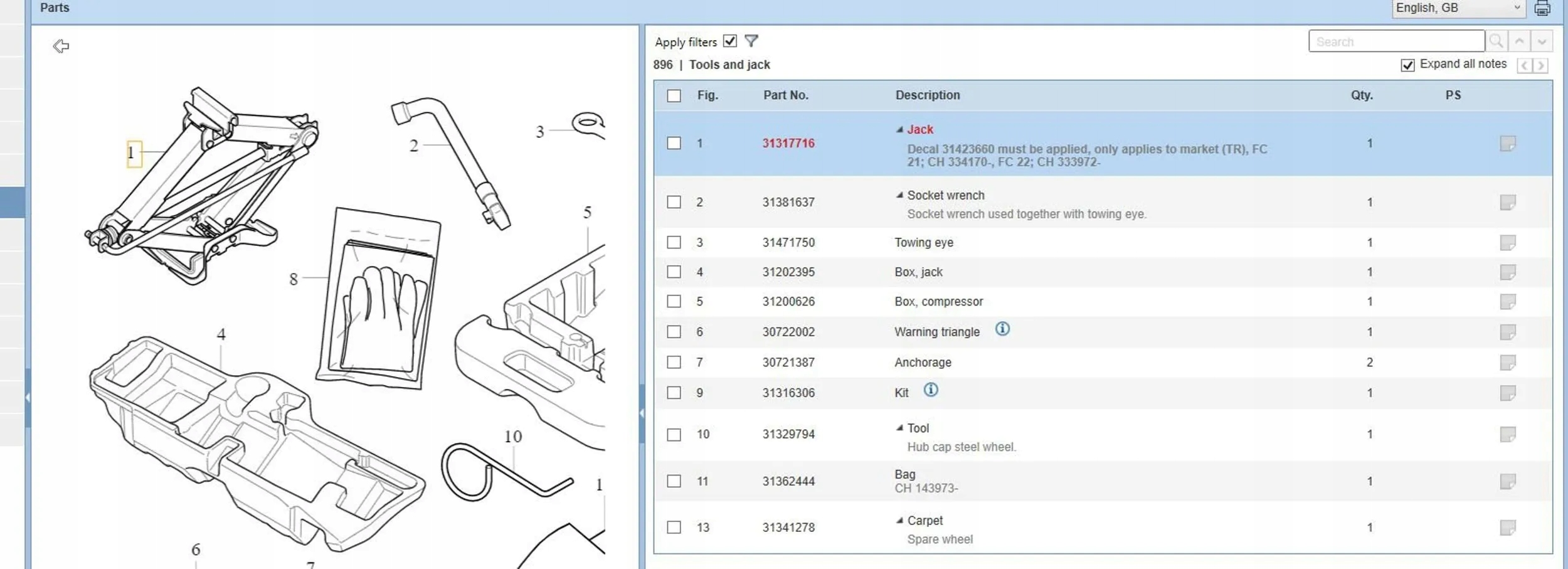Image resolution: width=1568 pixels, height=569 pixels.
Task: Tick the checkbox for Towing eye row
Action: [x=674, y=242]
